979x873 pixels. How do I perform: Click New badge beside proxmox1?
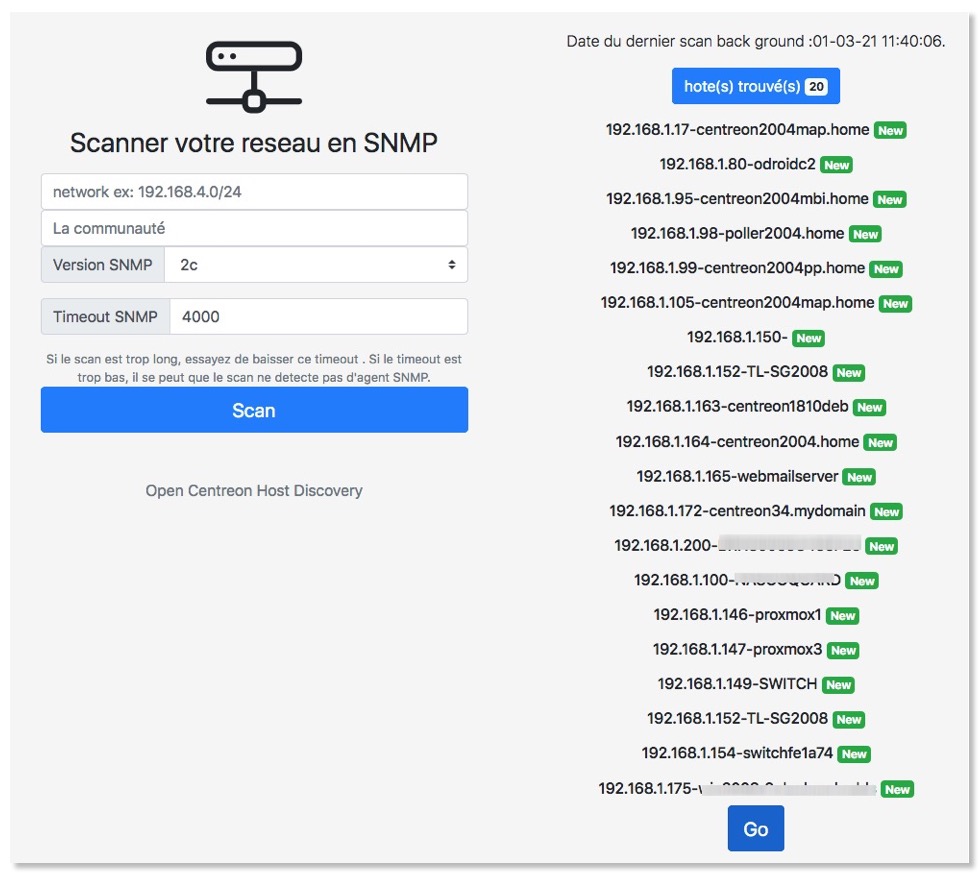842,616
